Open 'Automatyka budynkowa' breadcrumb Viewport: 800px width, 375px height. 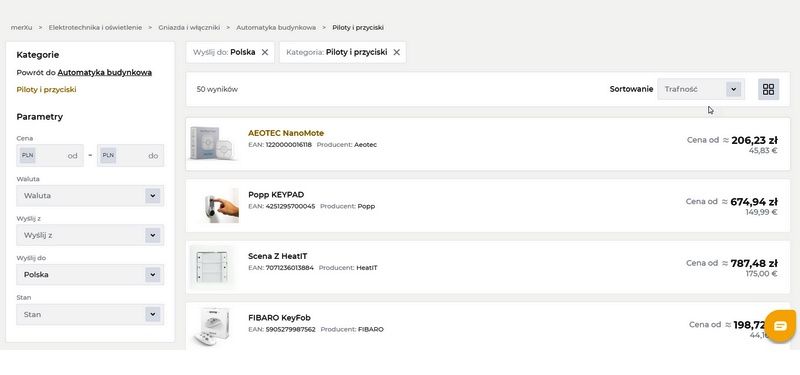click(276, 28)
